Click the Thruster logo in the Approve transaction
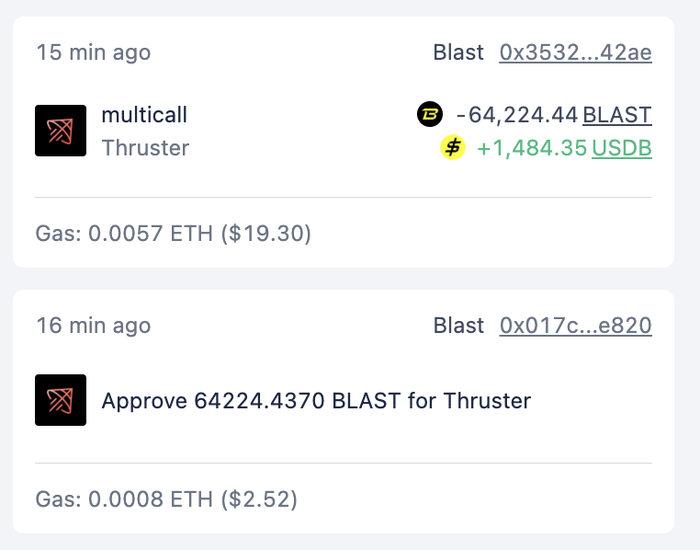The height and width of the screenshot is (550, 700). click(x=60, y=400)
